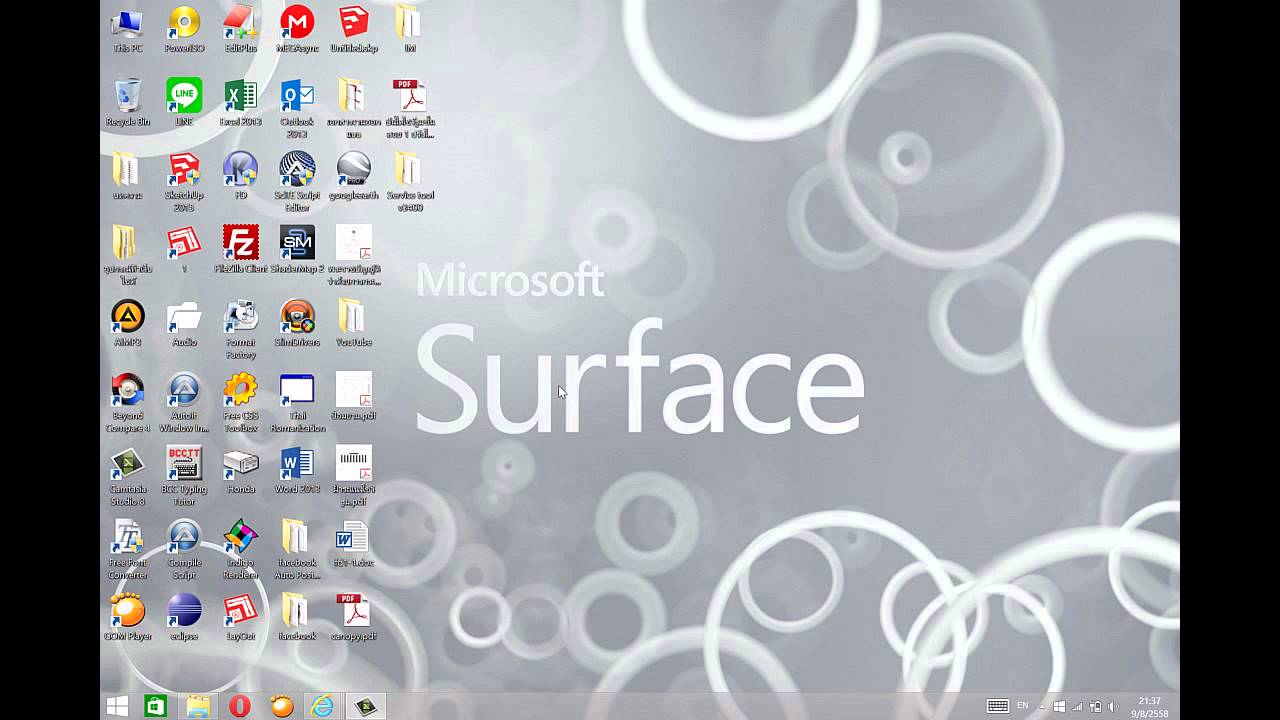The image size is (1280, 720).
Task: Launch Format Factory from desktop
Action: tap(241, 329)
